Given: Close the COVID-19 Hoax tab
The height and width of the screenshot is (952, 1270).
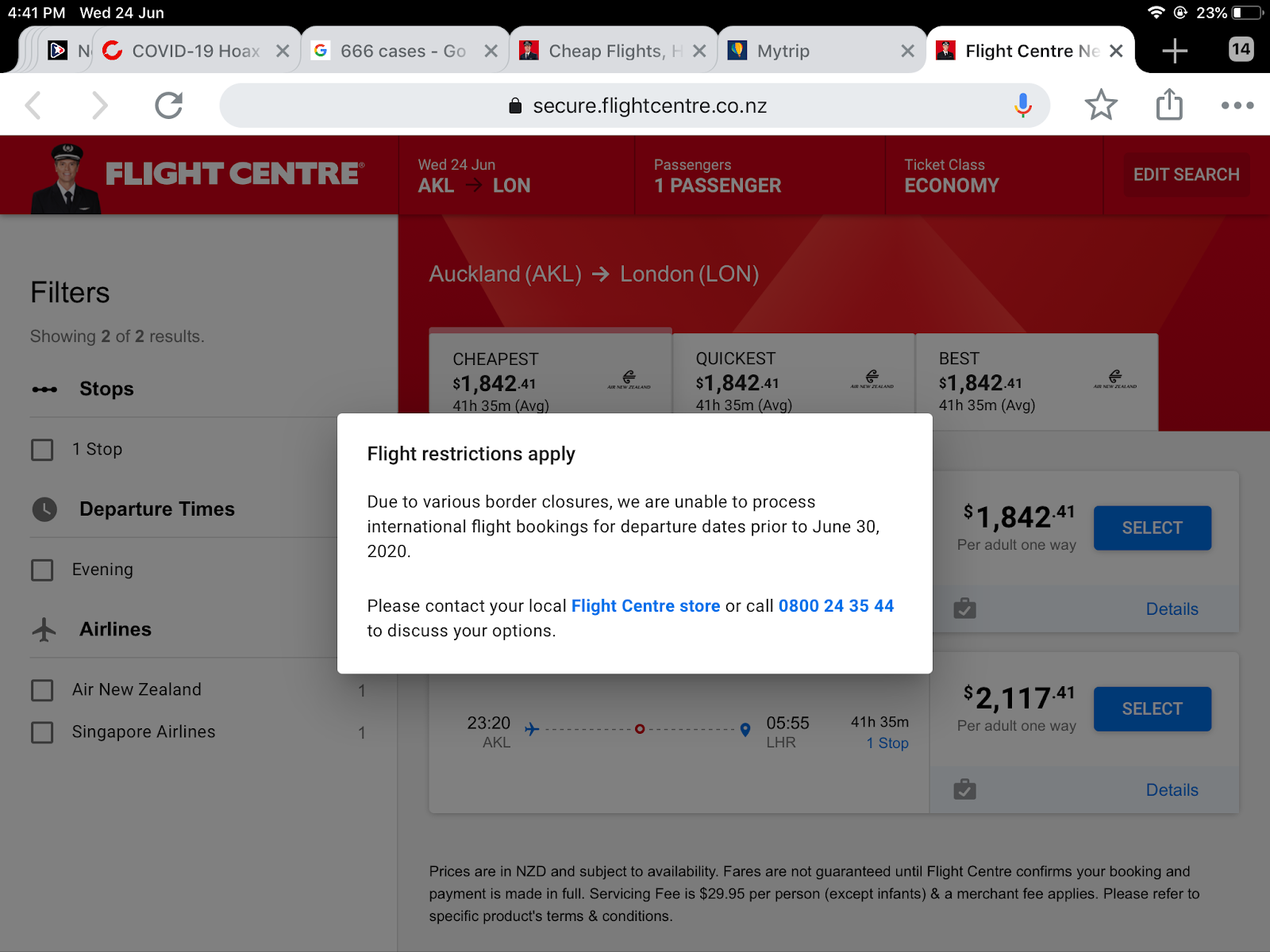Looking at the screenshot, I should 283,51.
